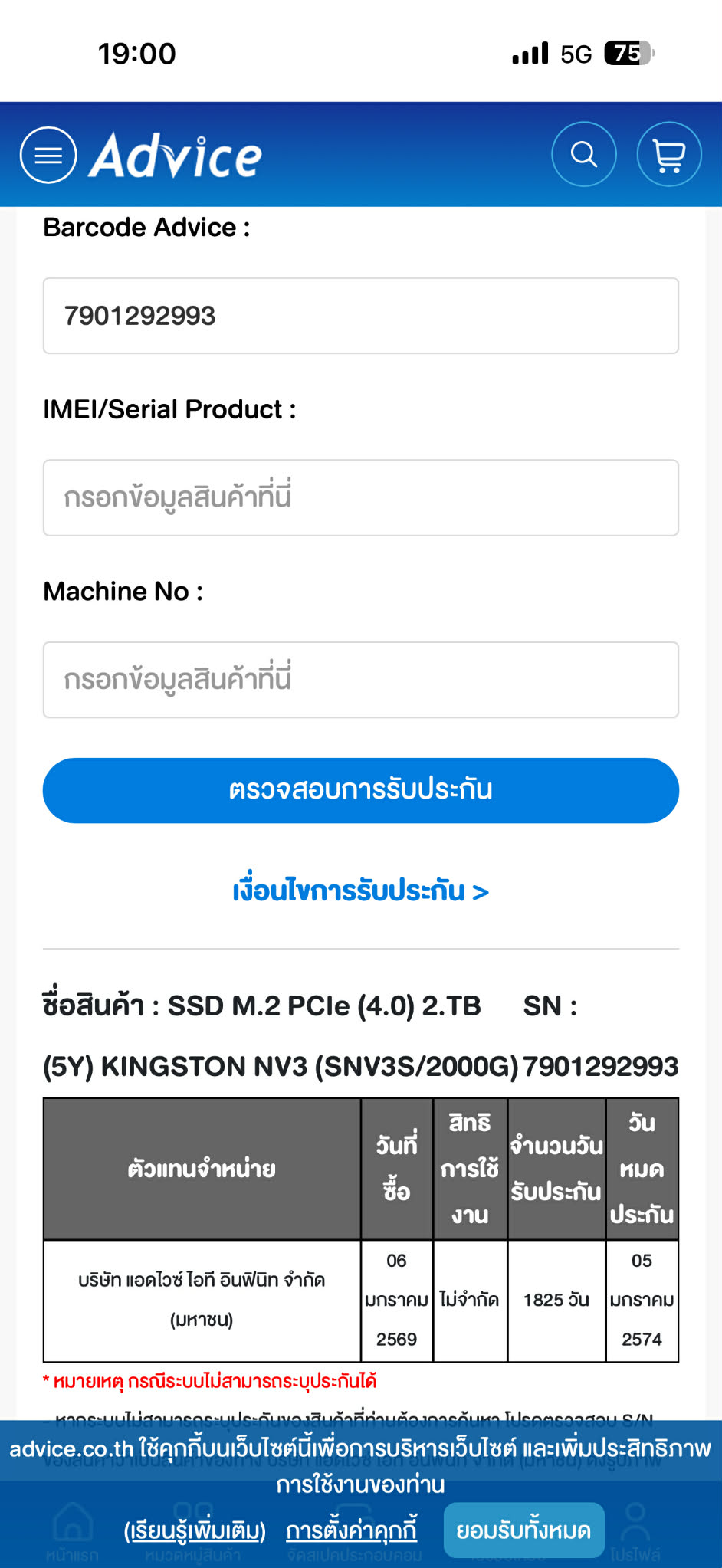Viewport: 722px width, 1568px height.
Task: Follow the เรียนรู้เพิ่มเติม learn more link
Action: tap(195, 1531)
